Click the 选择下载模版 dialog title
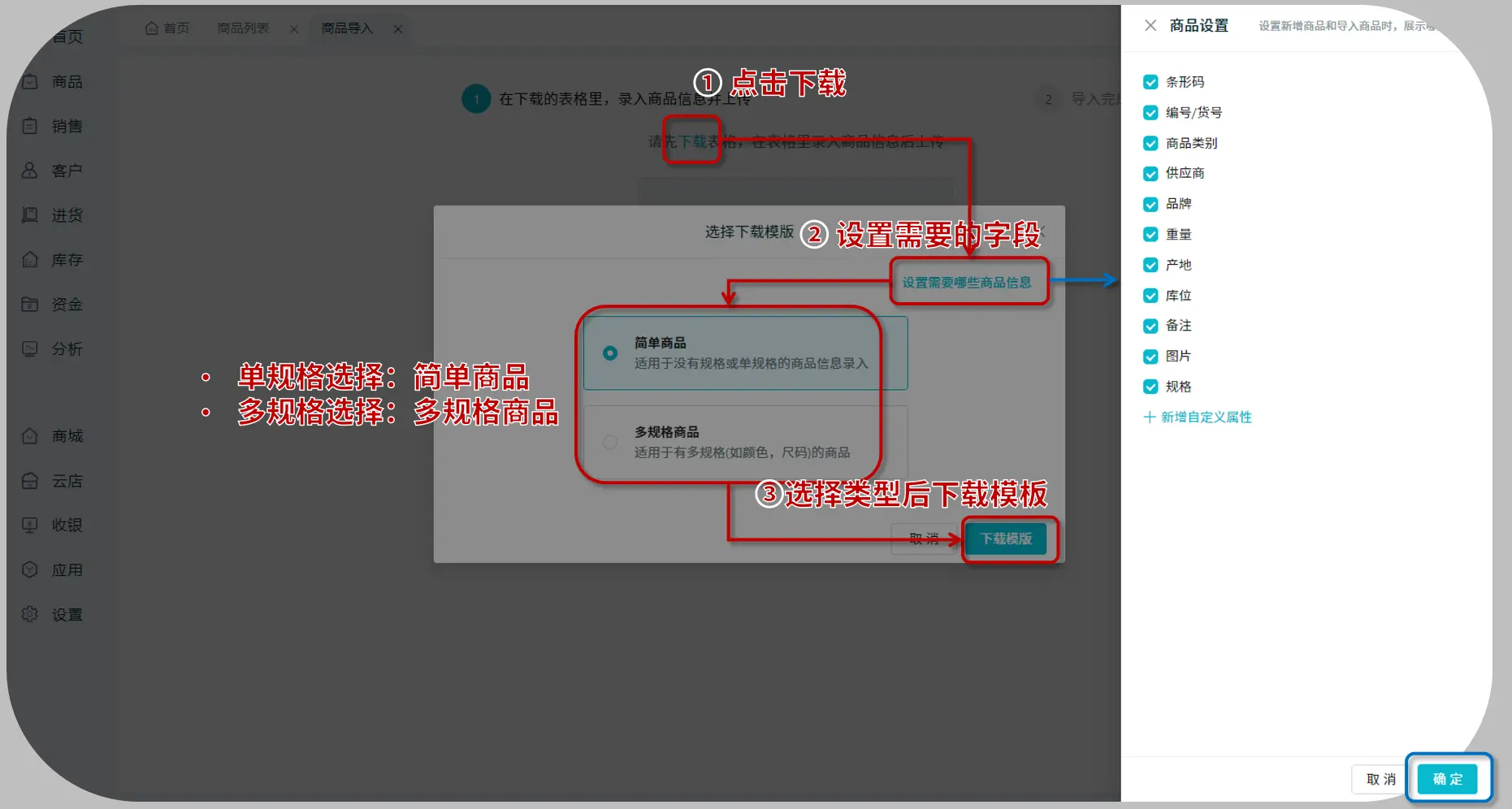The image size is (1512, 809). 749,232
